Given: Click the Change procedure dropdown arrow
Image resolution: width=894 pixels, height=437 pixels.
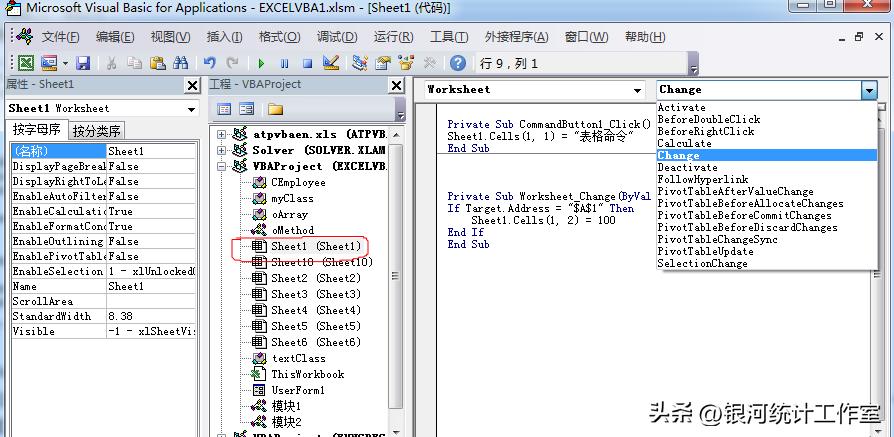Looking at the screenshot, I should pyautogui.click(x=868, y=90).
